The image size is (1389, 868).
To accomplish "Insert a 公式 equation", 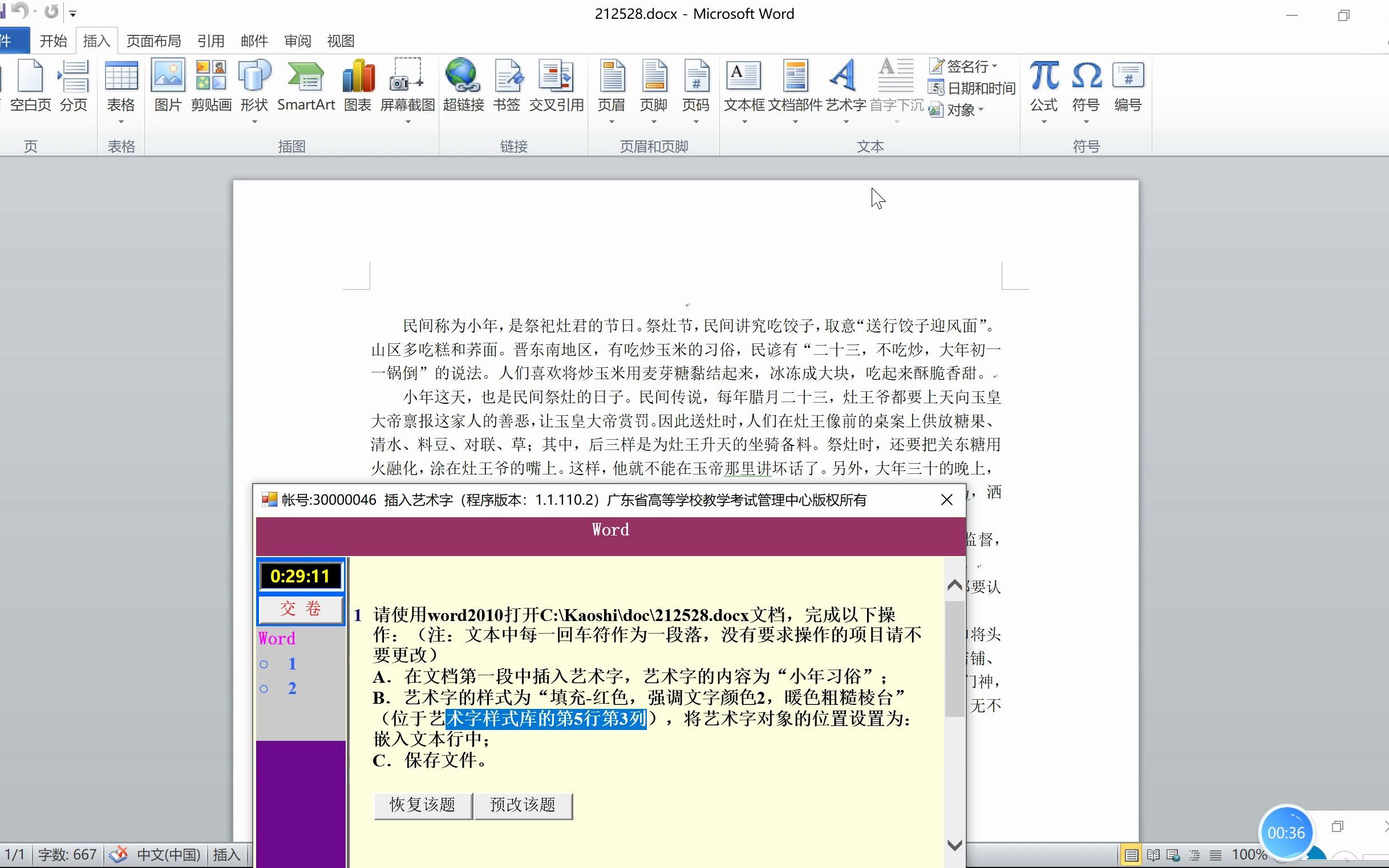I will click(x=1044, y=86).
